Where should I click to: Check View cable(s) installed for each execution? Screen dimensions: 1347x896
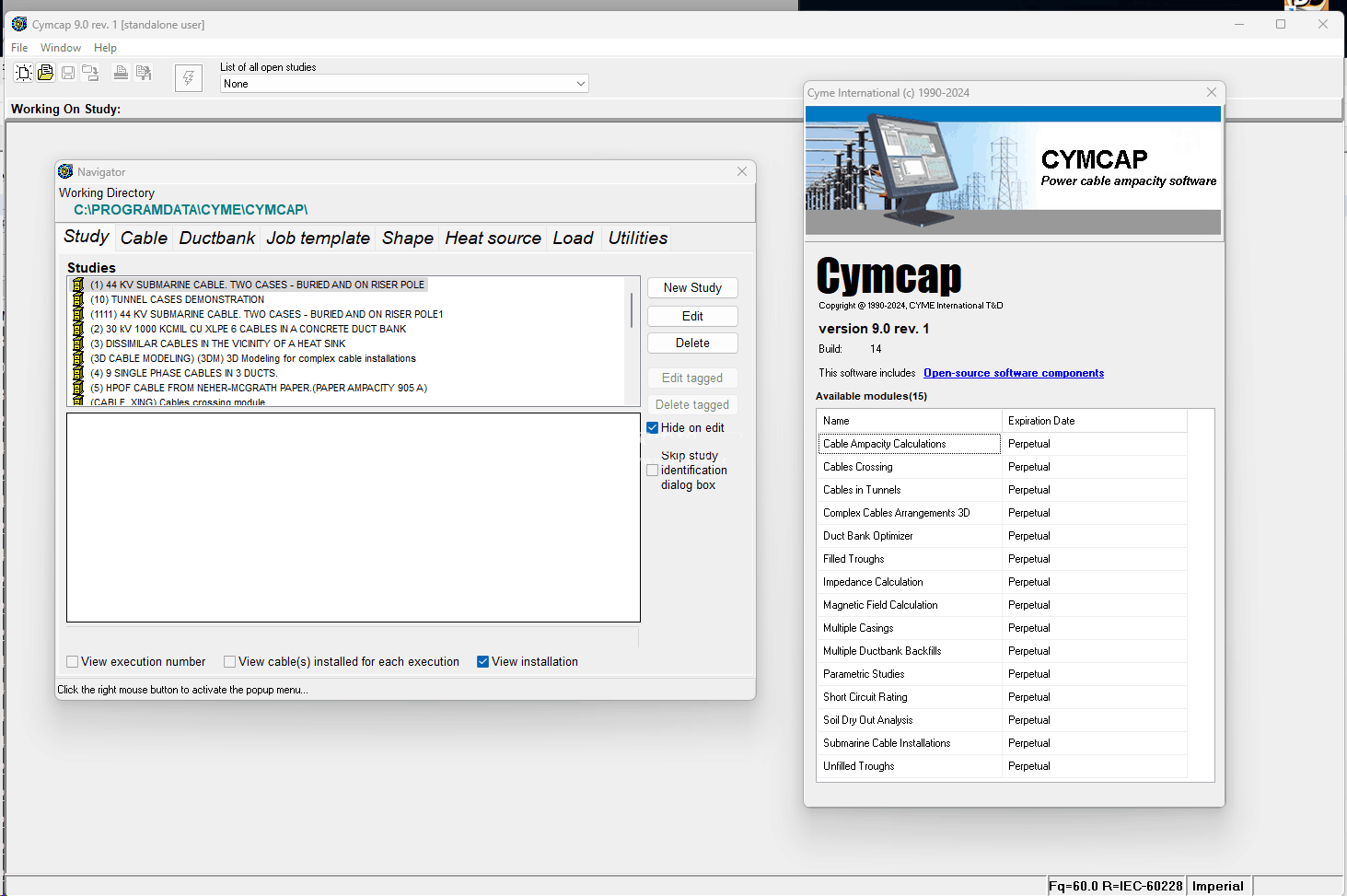tap(229, 661)
